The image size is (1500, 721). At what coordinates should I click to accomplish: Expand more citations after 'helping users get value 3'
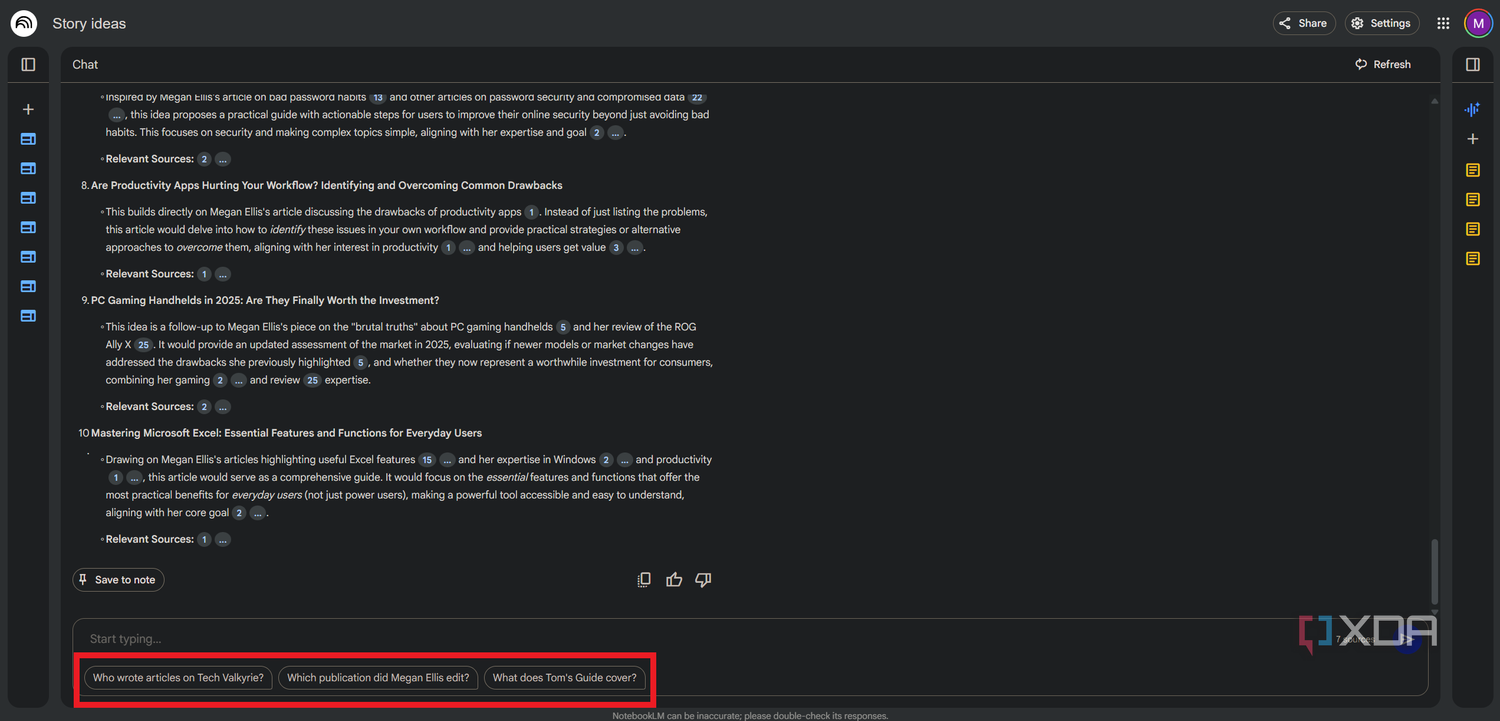[634, 248]
